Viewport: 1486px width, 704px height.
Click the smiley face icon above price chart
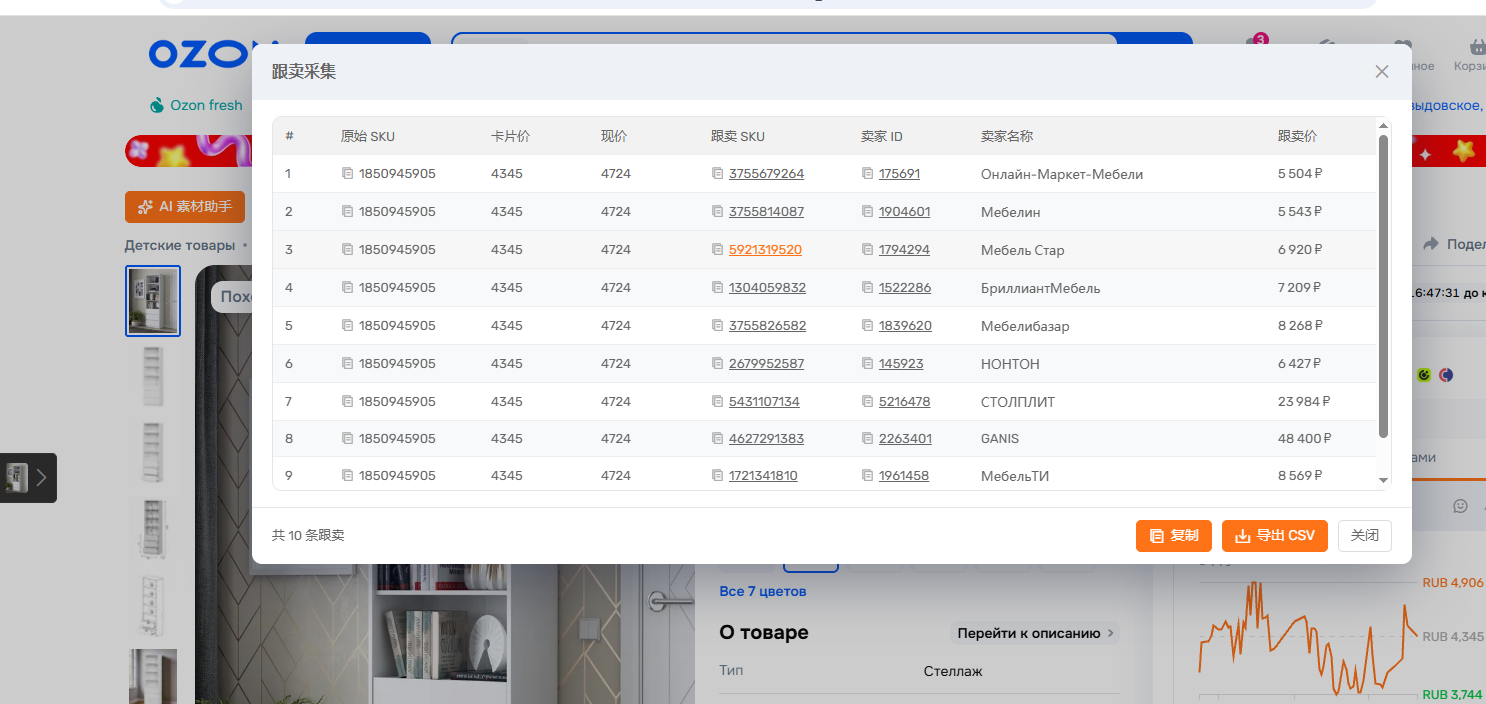tap(1460, 506)
